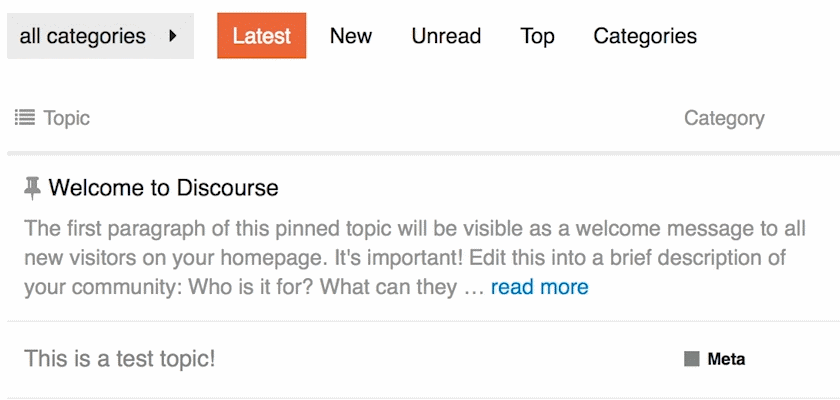Click the pinned topic's gray excerpt paragraph
The height and width of the screenshot is (400, 840).
tap(415, 258)
